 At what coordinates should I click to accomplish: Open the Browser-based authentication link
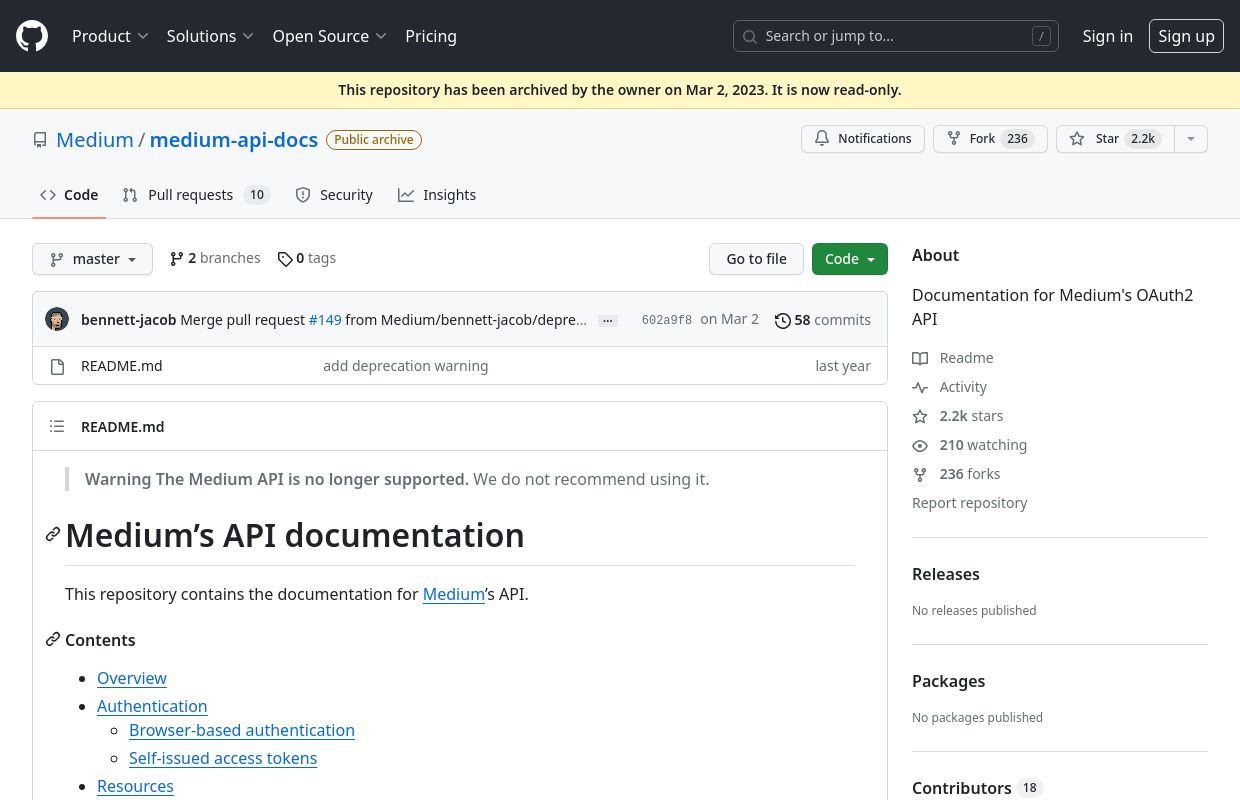[242, 730]
